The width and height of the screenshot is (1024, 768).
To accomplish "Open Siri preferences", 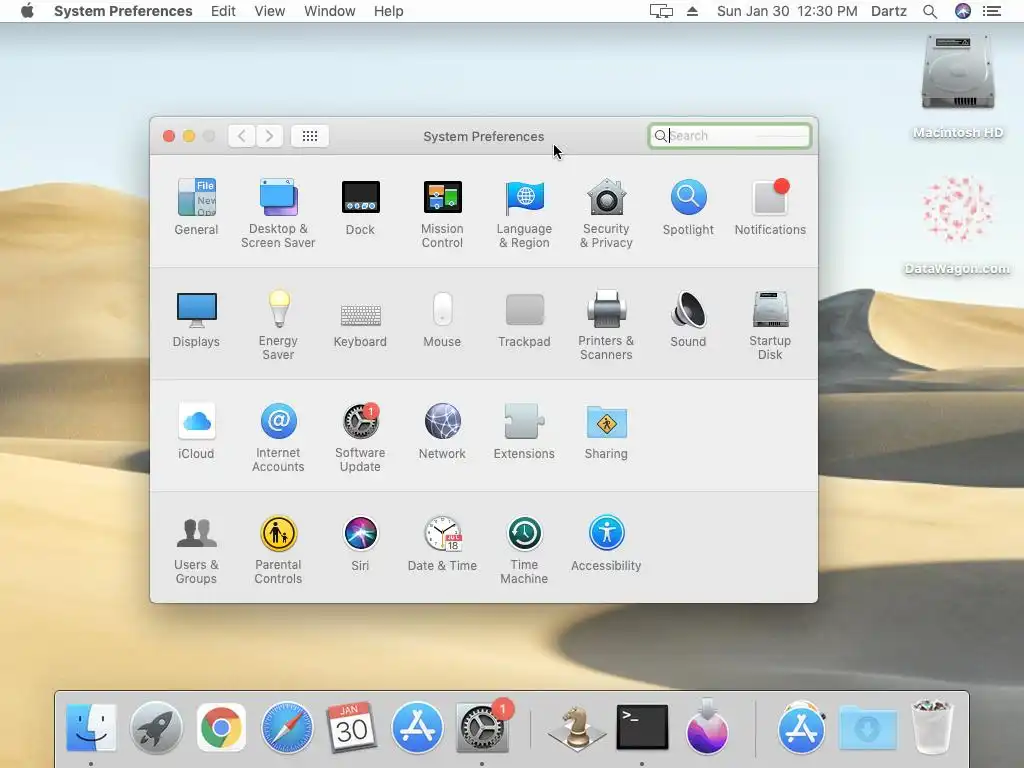I will [360, 543].
